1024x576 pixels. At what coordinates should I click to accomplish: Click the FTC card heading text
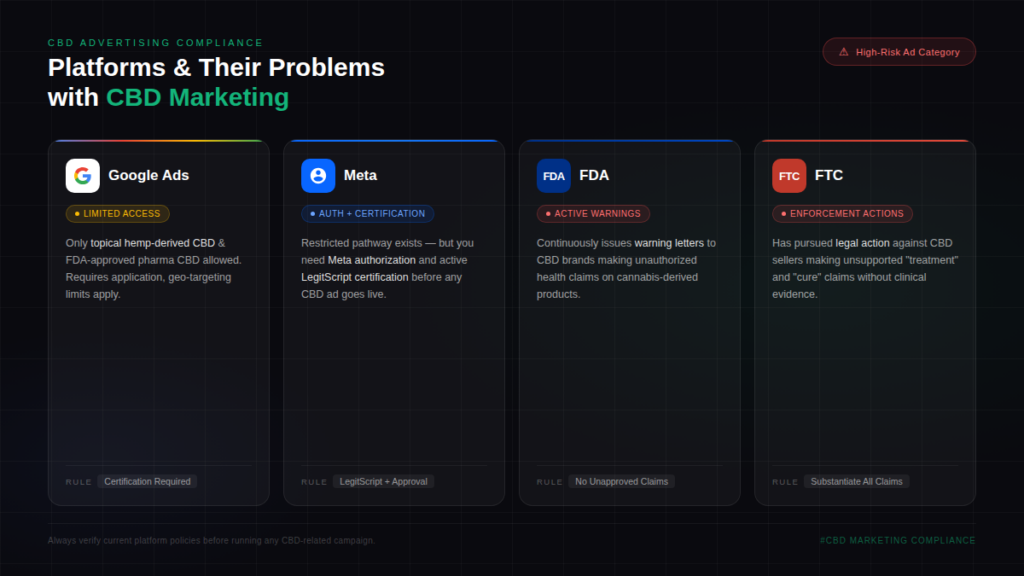[829, 176]
